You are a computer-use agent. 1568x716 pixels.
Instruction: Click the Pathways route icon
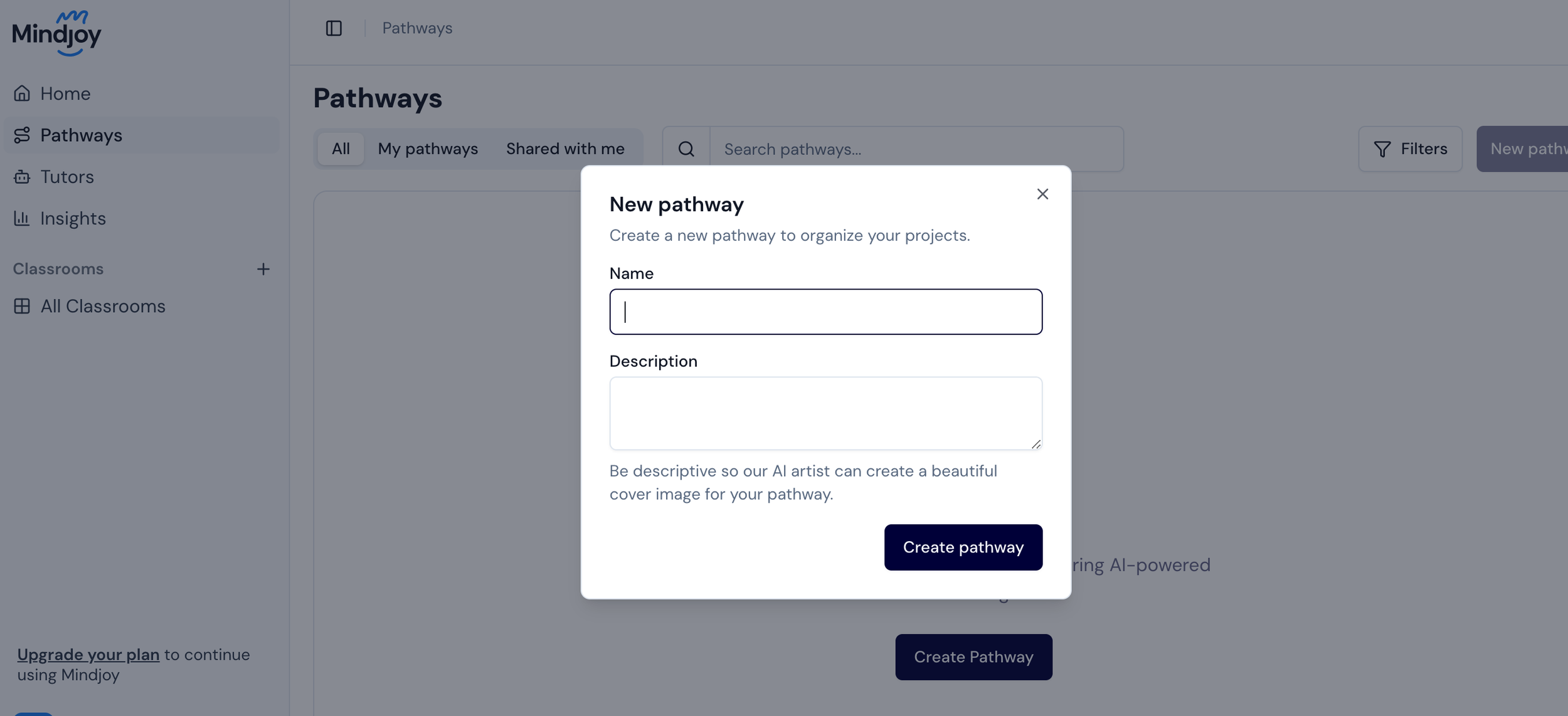[22, 135]
